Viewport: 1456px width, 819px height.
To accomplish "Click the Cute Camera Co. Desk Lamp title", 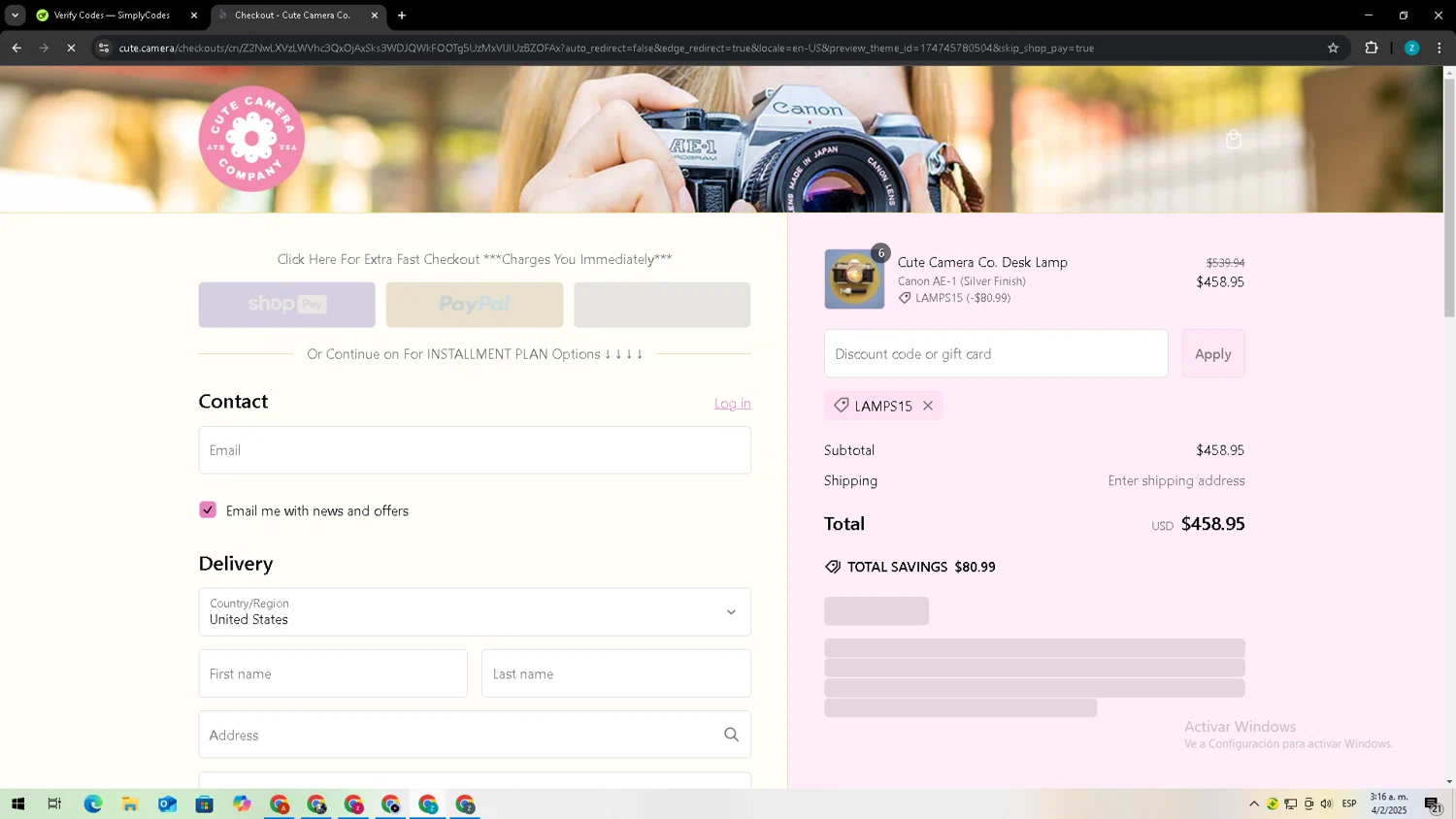I will (x=982, y=262).
